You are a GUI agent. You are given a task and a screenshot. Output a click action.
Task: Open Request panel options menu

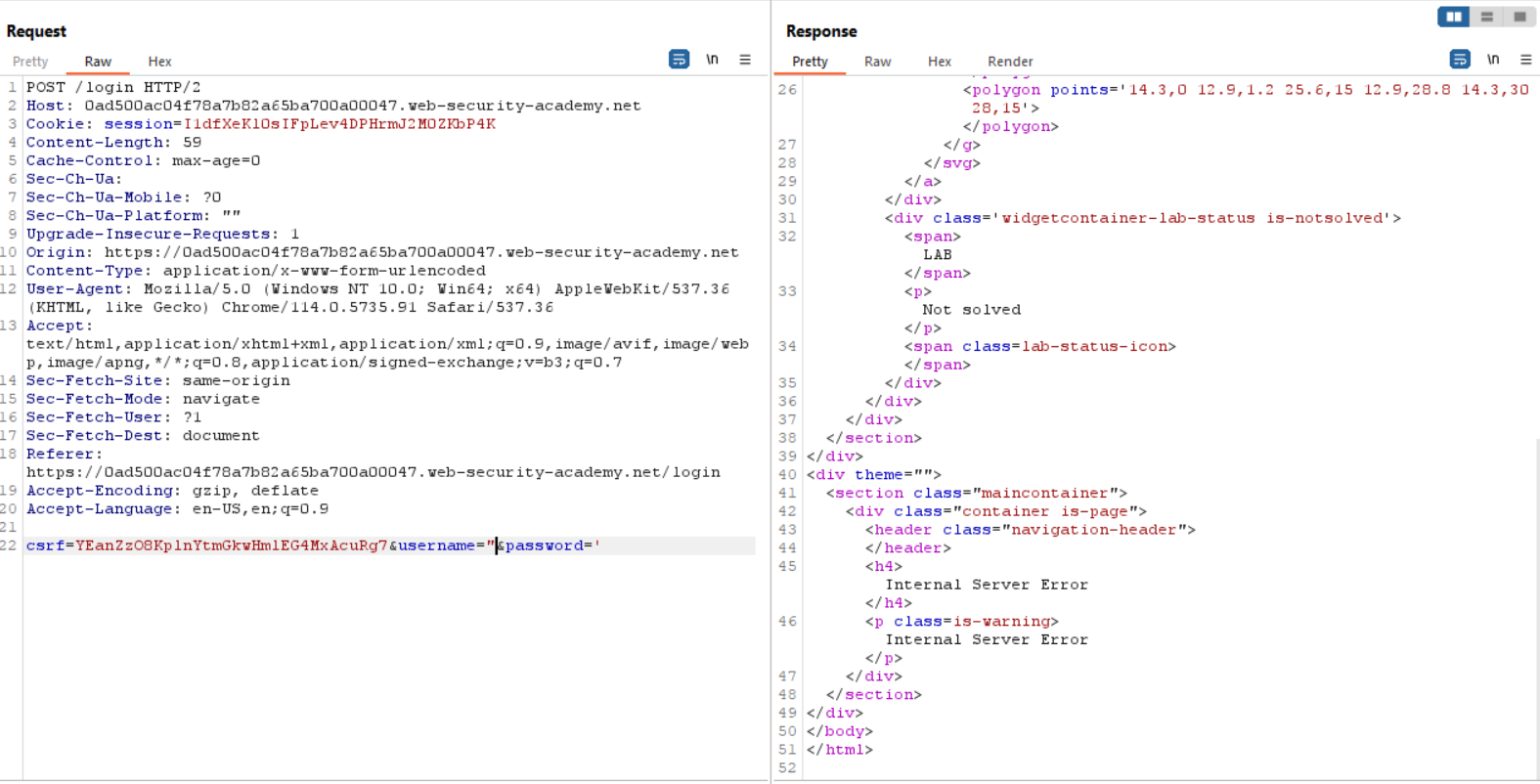coord(745,60)
